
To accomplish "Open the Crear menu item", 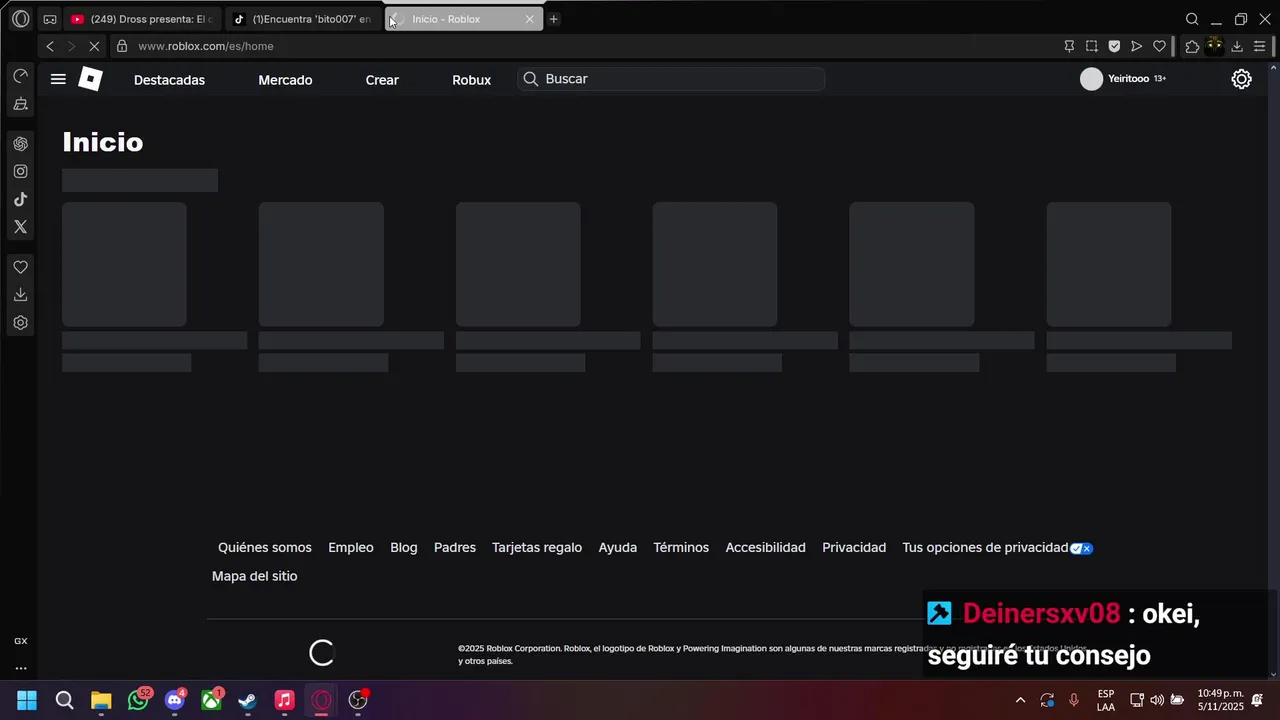I will point(382,80).
